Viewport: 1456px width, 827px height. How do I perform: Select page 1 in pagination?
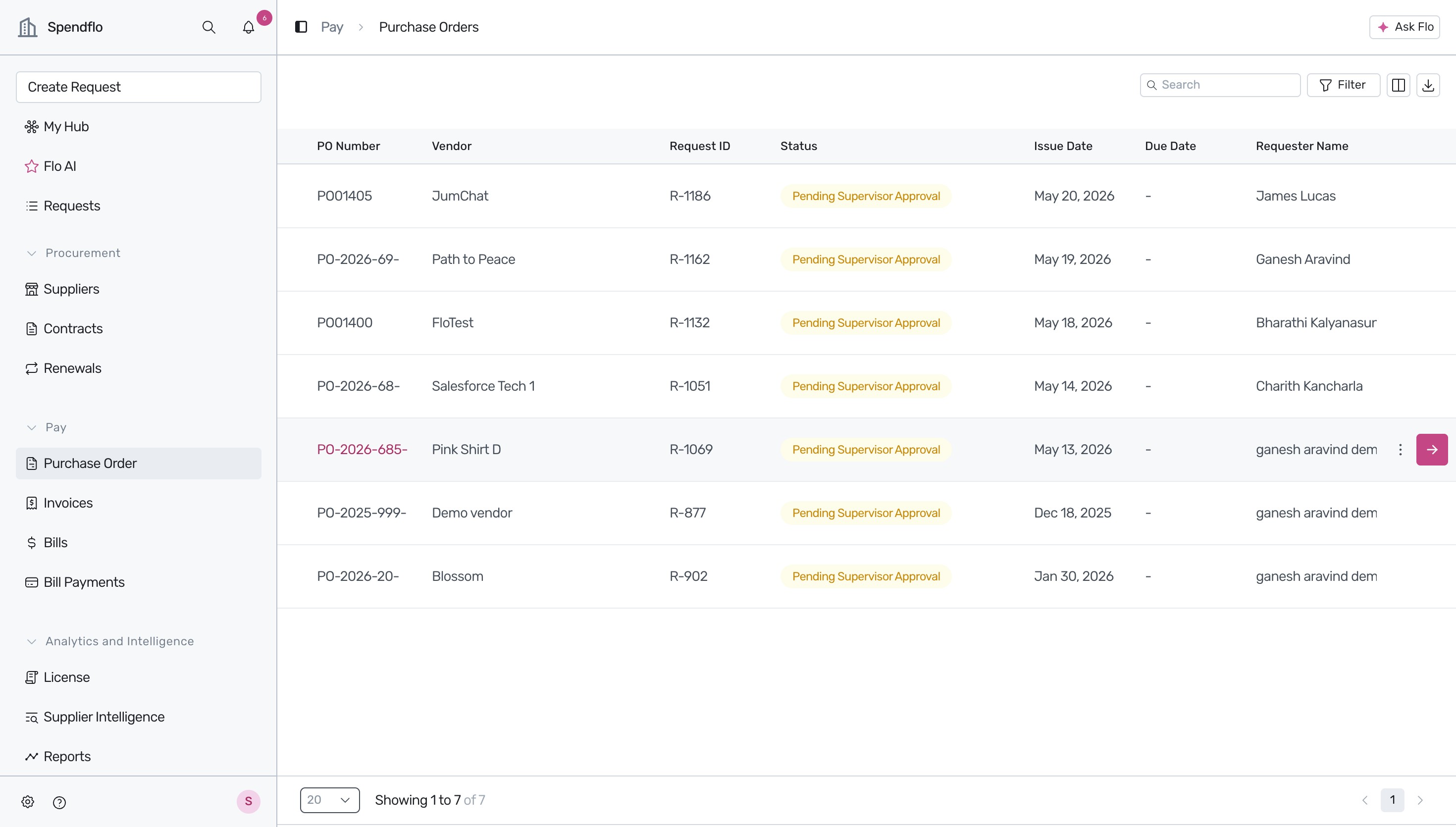pyautogui.click(x=1393, y=800)
